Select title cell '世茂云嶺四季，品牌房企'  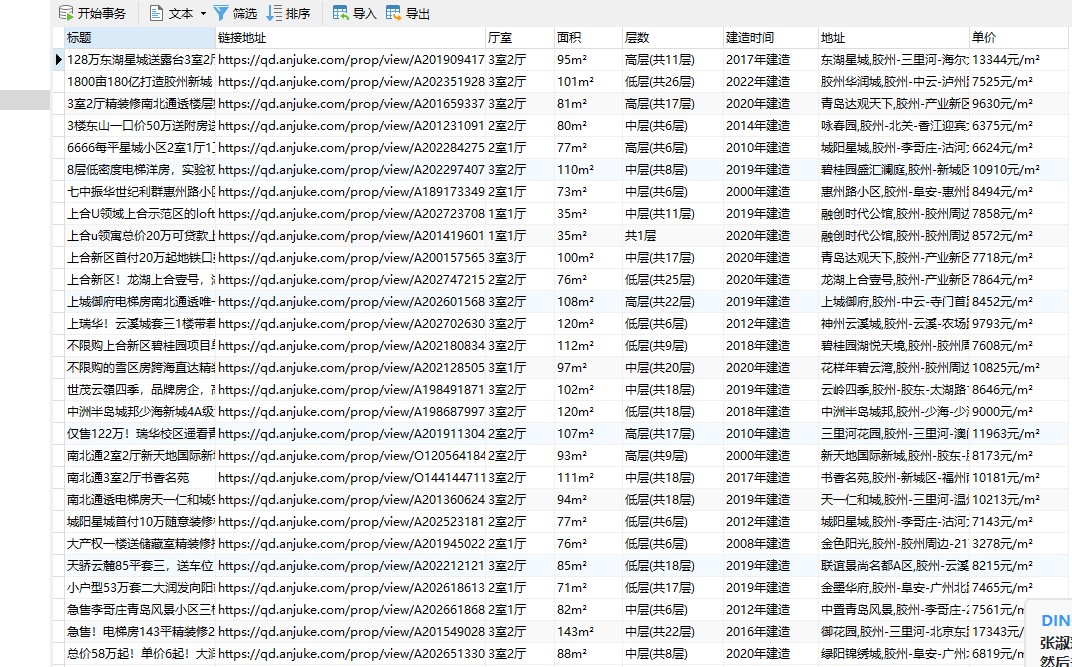[x=140, y=390]
